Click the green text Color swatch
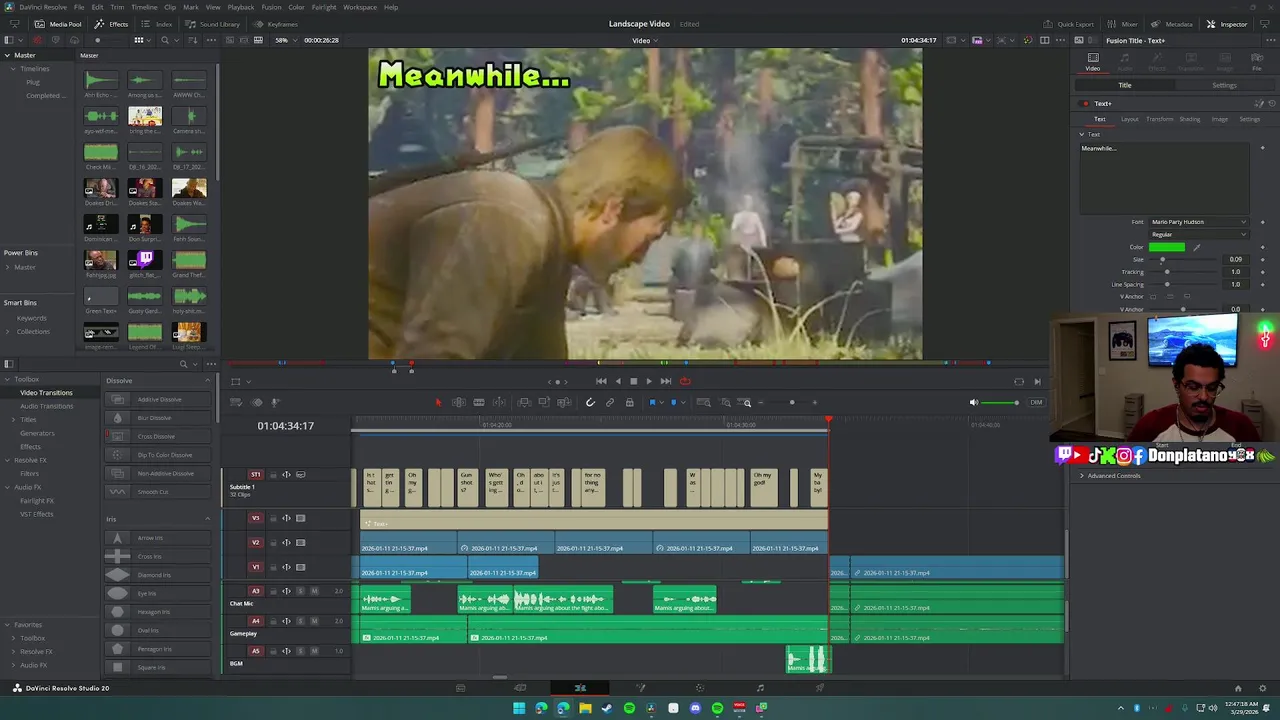This screenshot has height=720, width=1280. click(1167, 247)
